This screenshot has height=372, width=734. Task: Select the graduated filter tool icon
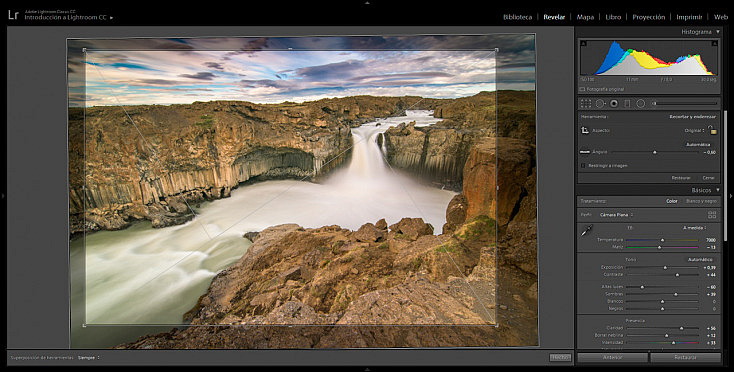point(627,103)
